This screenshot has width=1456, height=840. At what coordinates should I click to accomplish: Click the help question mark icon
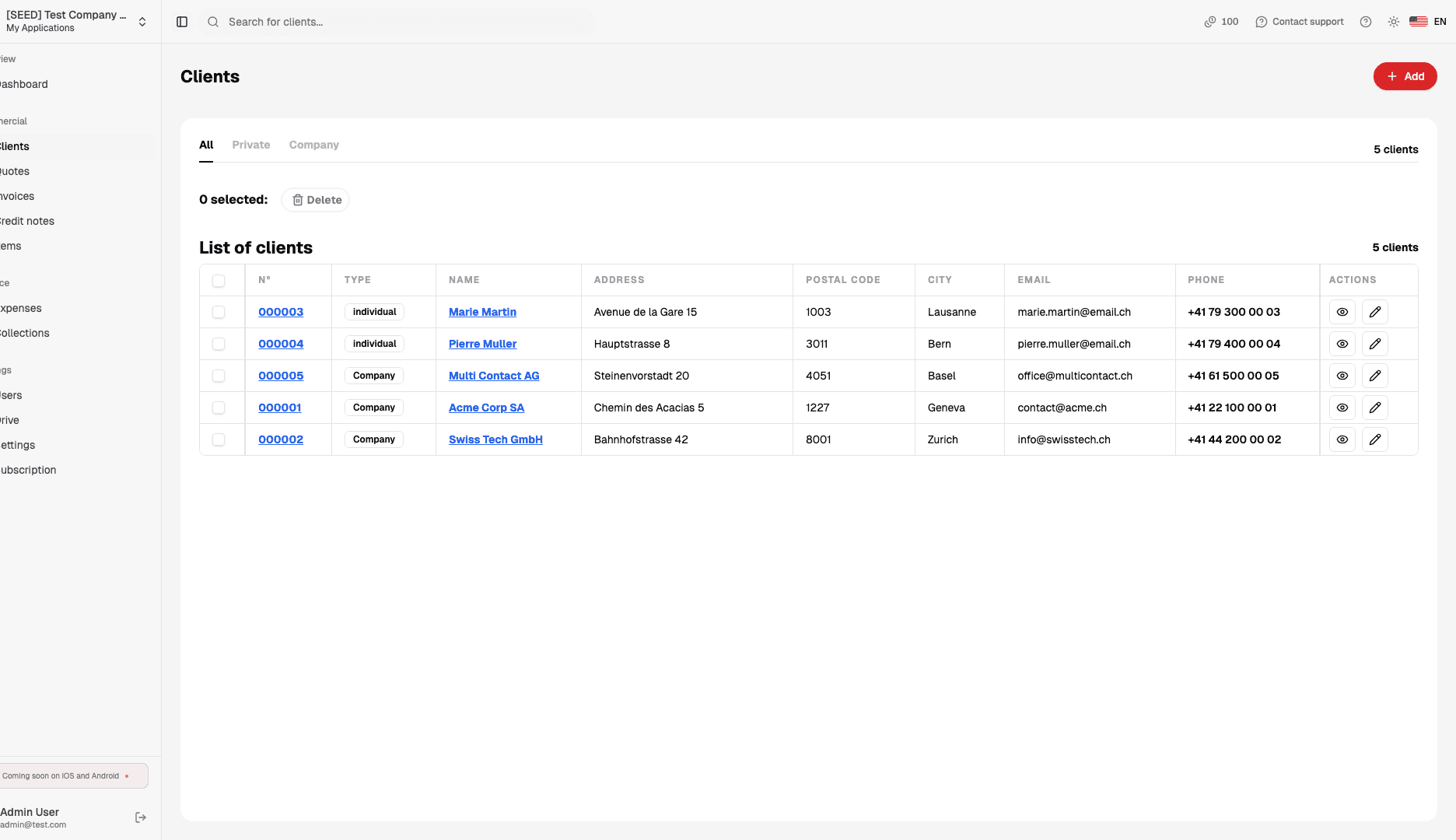coord(1366,21)
